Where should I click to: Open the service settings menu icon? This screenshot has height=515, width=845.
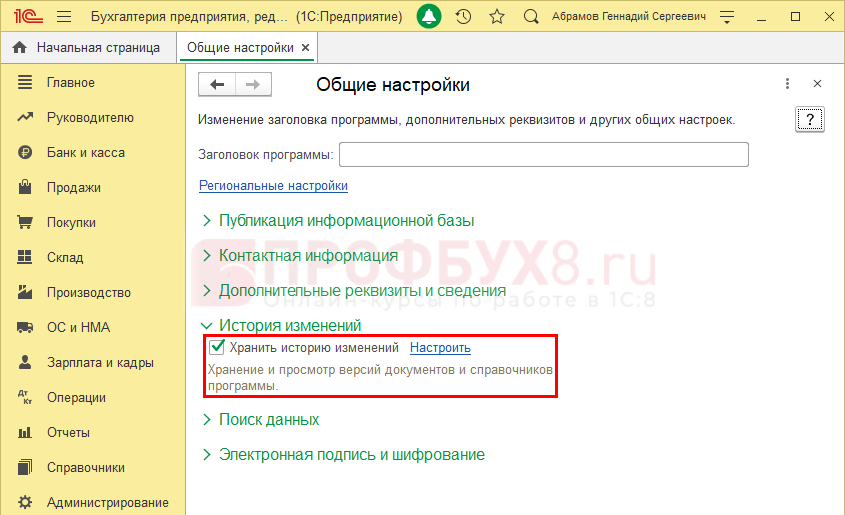727,17
